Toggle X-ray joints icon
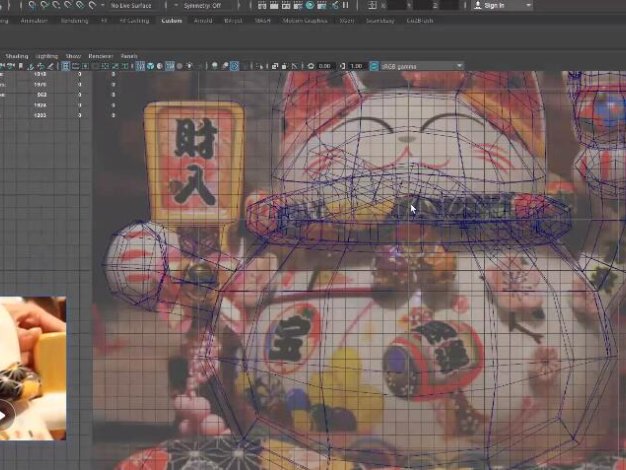Image resolution: width=626 pixels, height=470 pixels. click(x=294, y=66)
